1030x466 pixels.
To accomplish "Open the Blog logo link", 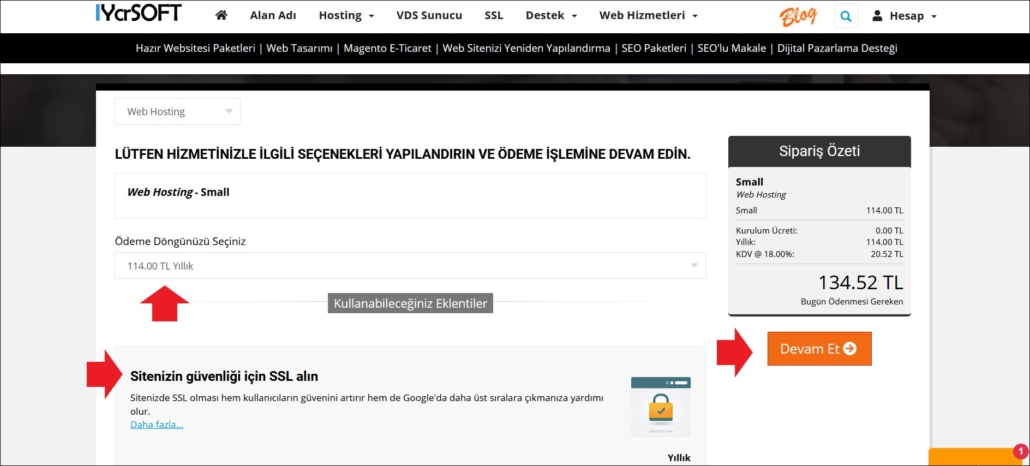I will 798,16.
